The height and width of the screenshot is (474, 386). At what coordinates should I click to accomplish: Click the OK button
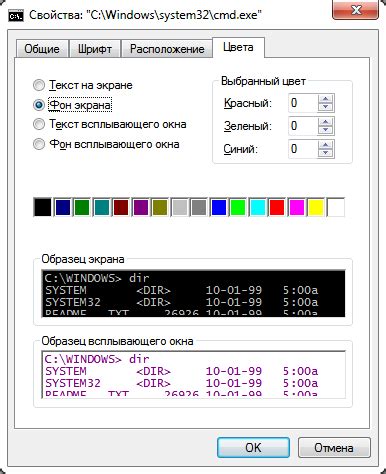pos(253,448)
